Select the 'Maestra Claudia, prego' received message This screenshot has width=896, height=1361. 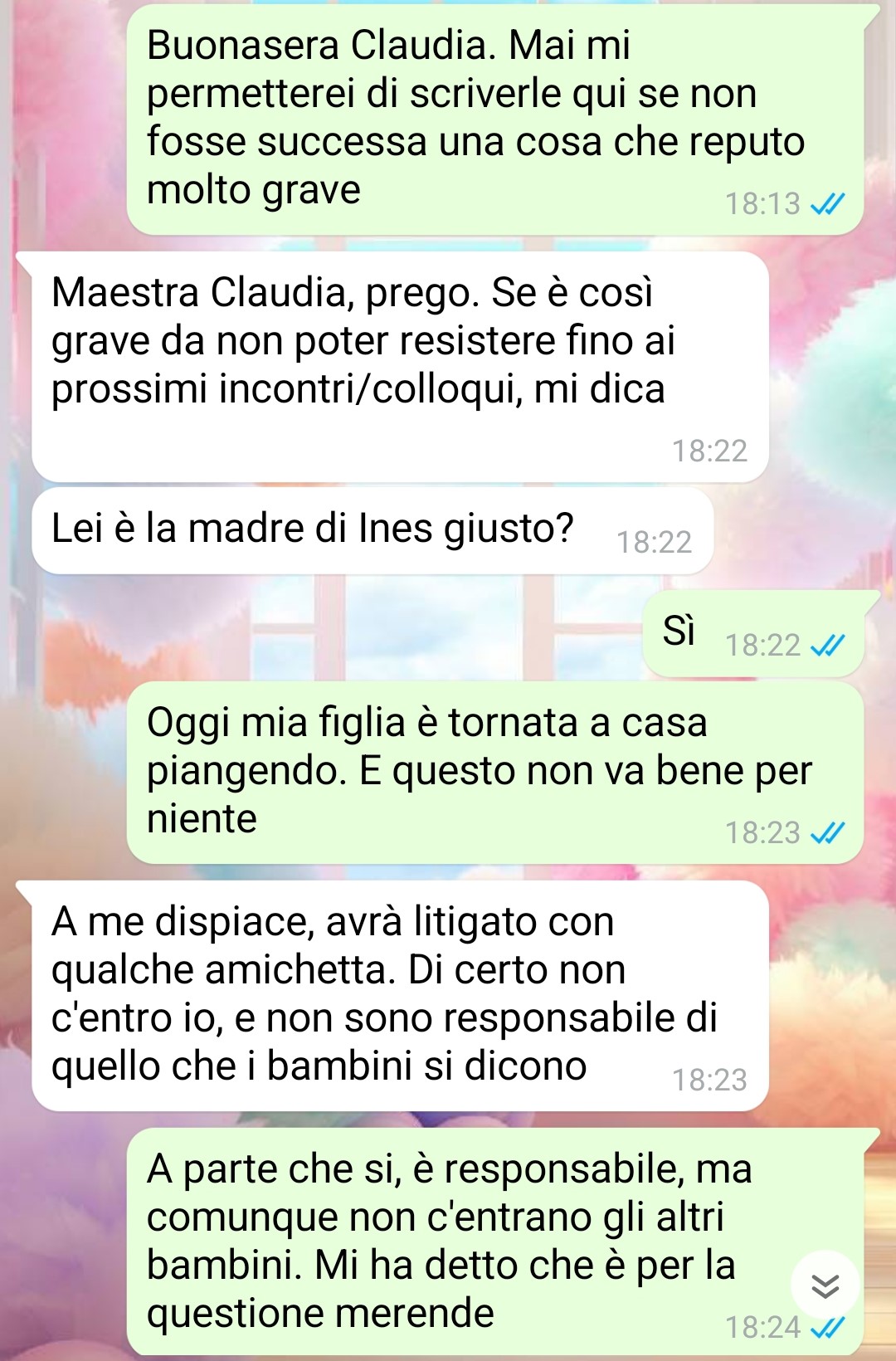pyautogui.click(x=400, y=367)
